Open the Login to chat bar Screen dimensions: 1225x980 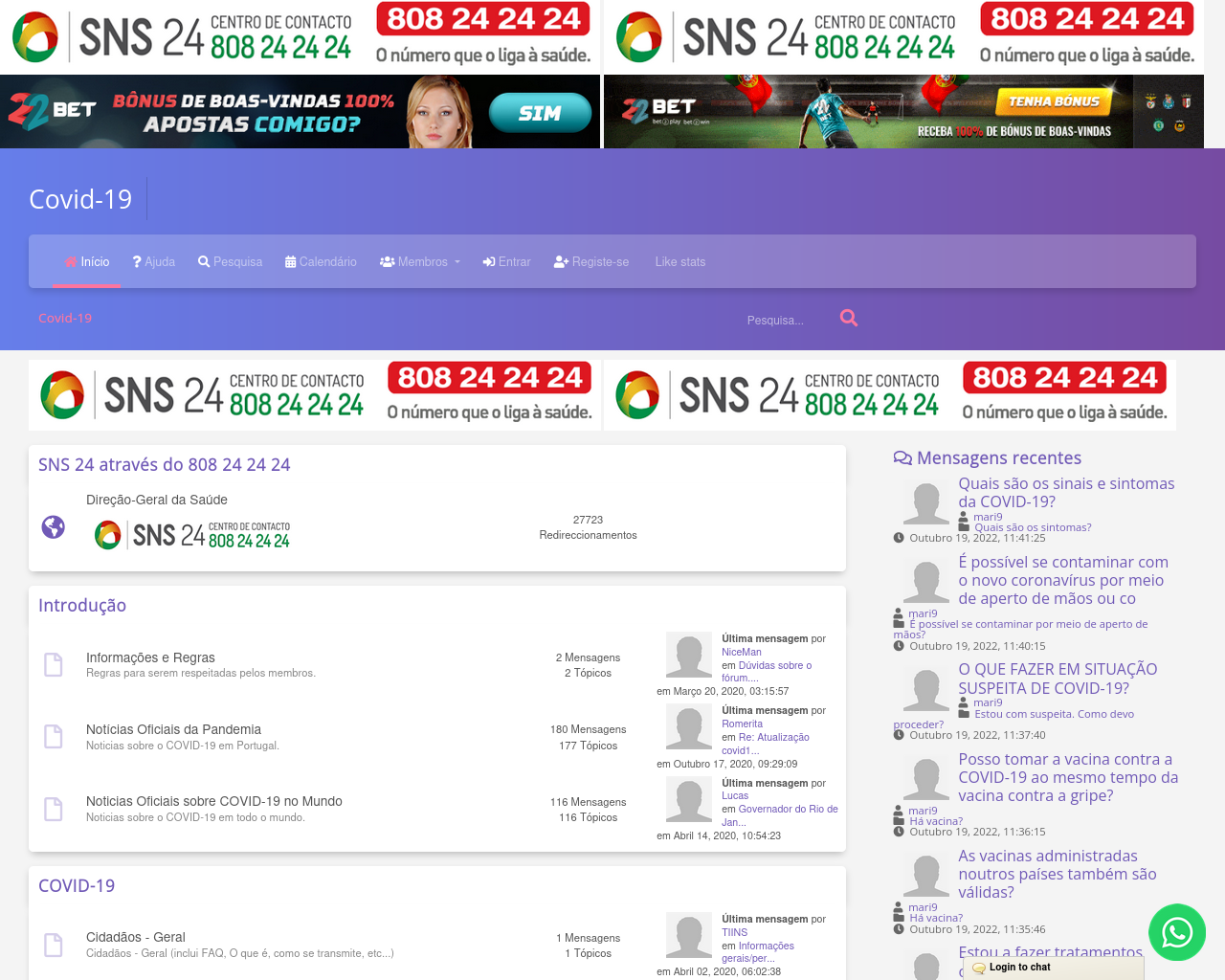tap(1054, 968)
